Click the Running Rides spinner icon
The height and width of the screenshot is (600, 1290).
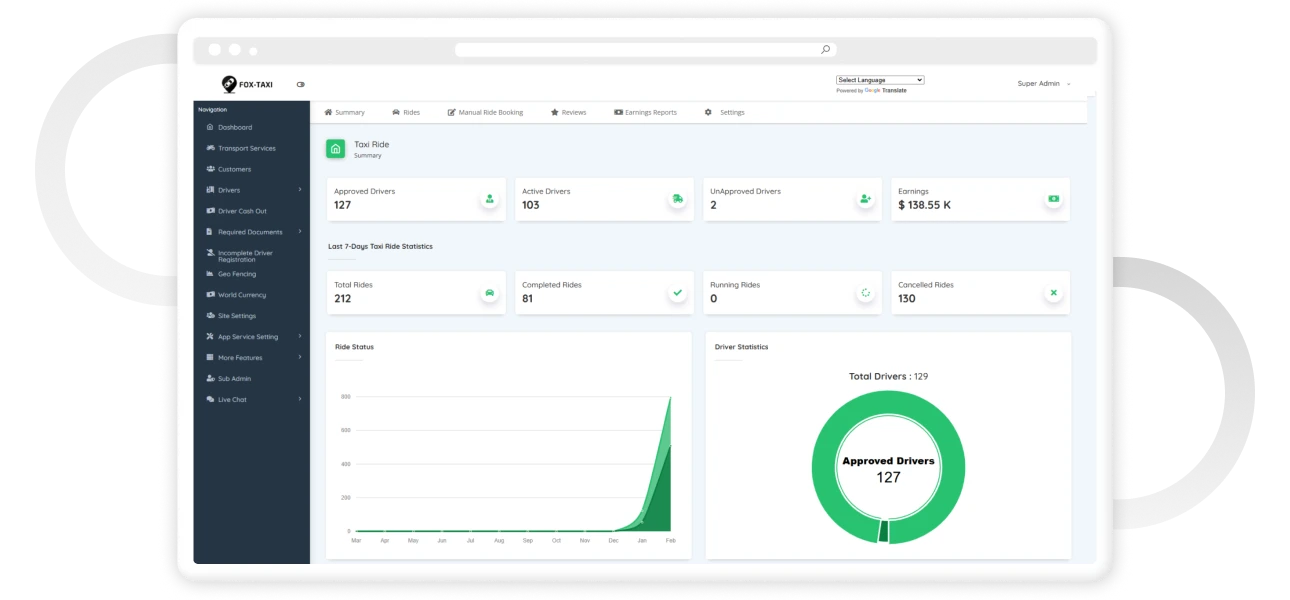866,293
